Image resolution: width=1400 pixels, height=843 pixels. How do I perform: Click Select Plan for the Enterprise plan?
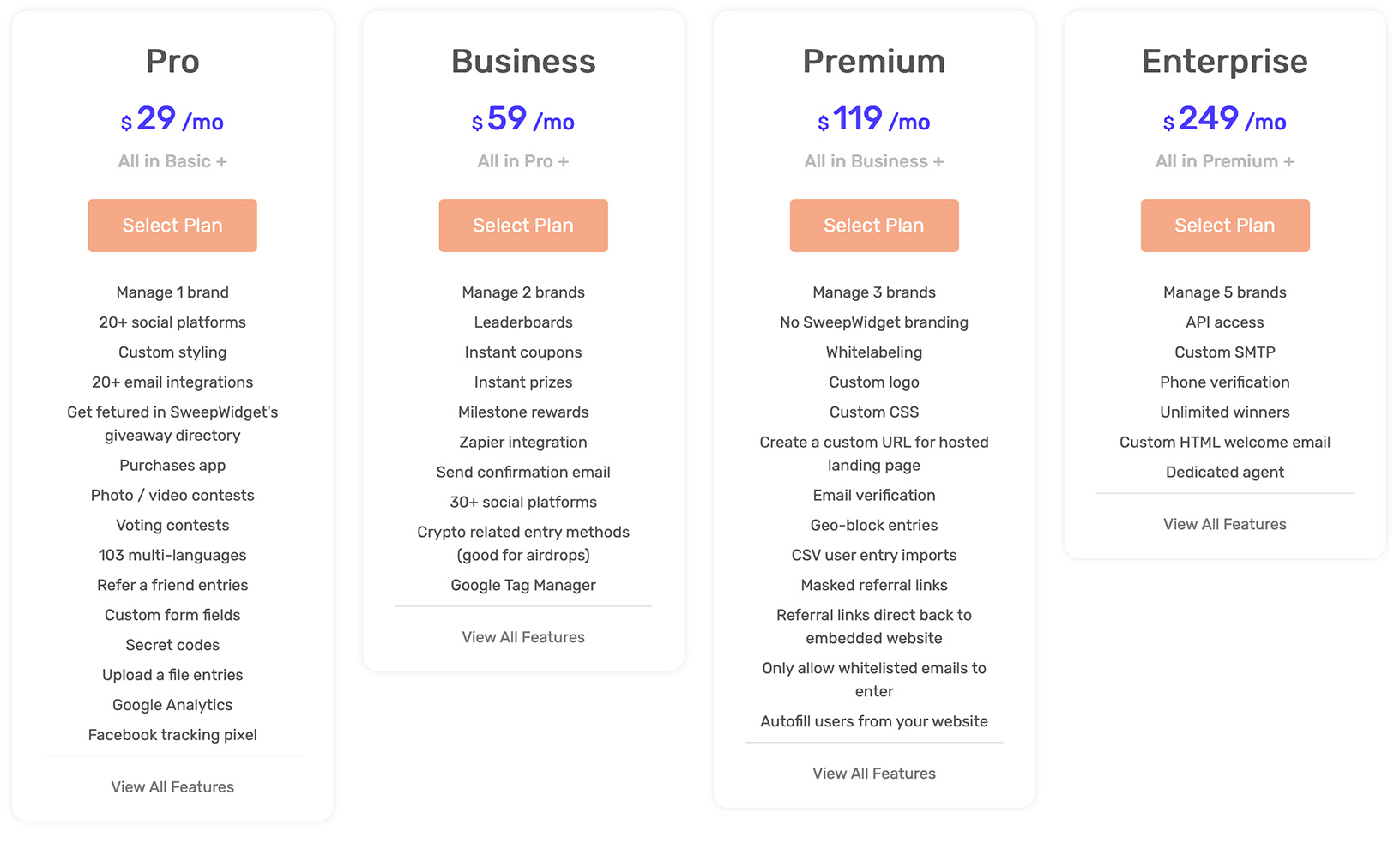click(x=1224, y=225)
